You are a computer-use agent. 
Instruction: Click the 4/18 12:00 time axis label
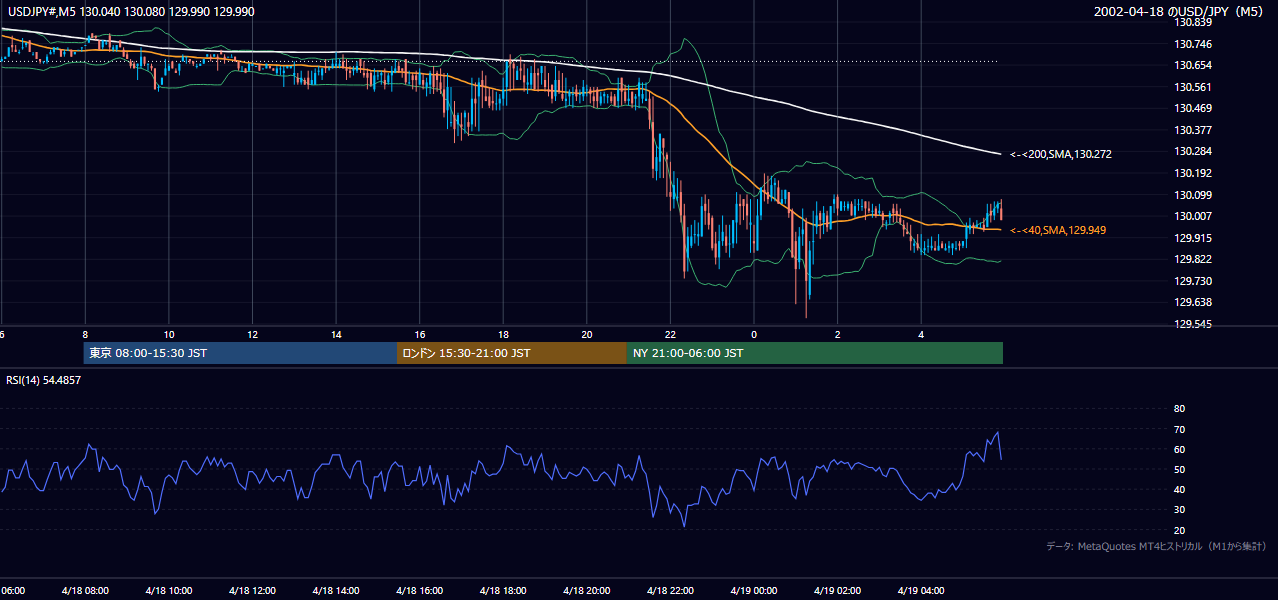tap(252, 591)
